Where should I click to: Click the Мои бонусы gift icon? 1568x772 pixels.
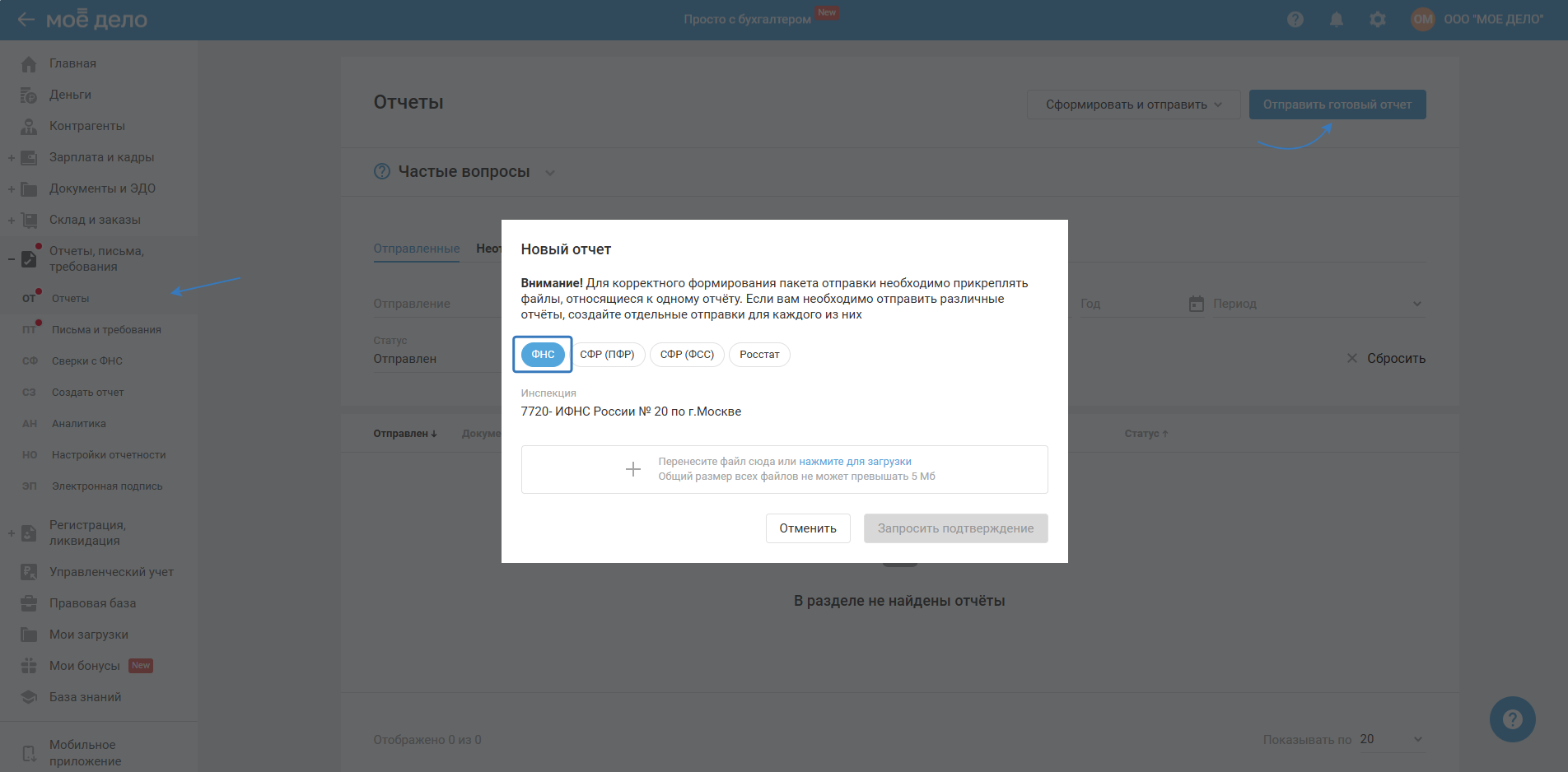(29, 666)
